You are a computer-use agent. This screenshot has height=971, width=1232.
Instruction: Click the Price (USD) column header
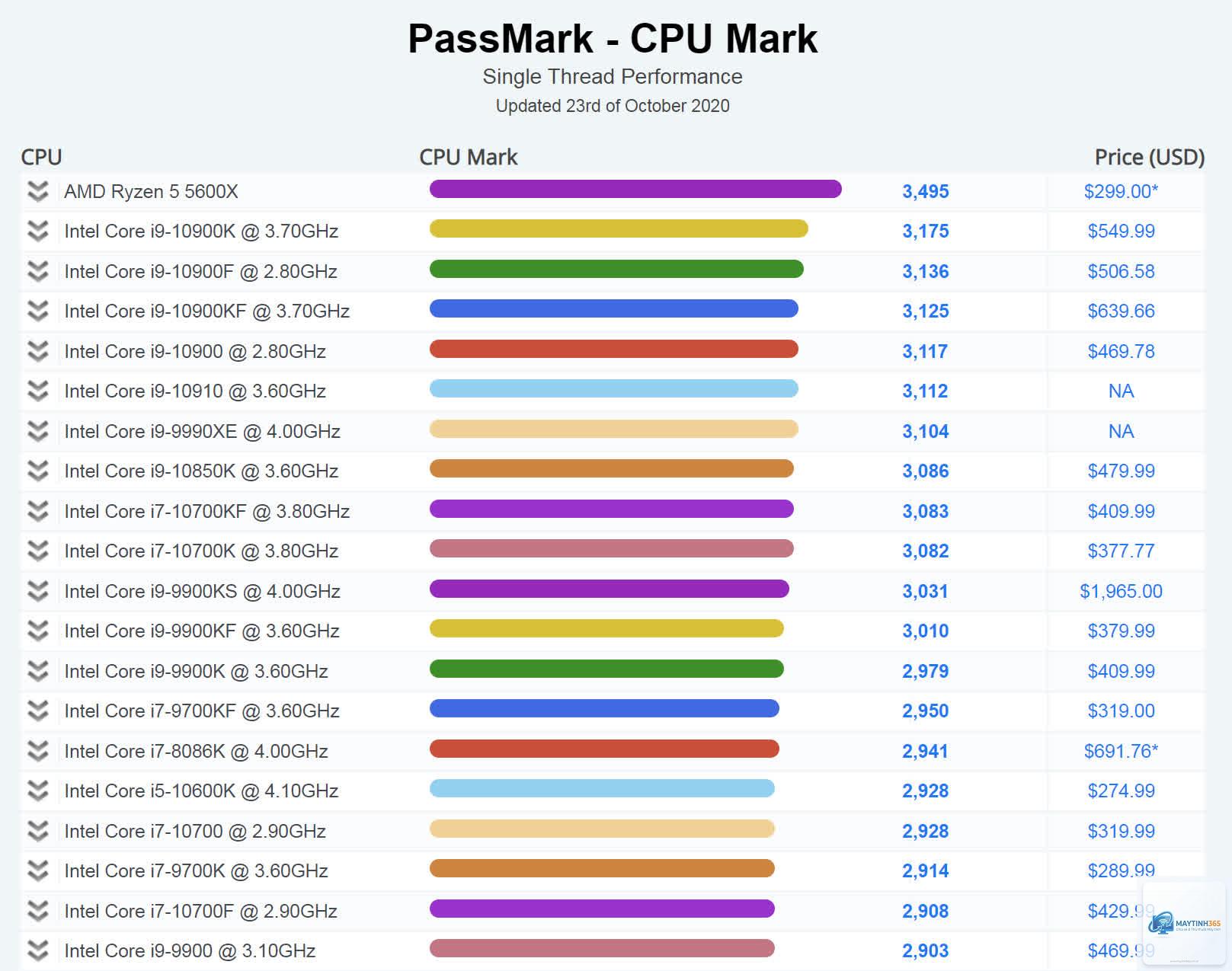point(1150,157)
